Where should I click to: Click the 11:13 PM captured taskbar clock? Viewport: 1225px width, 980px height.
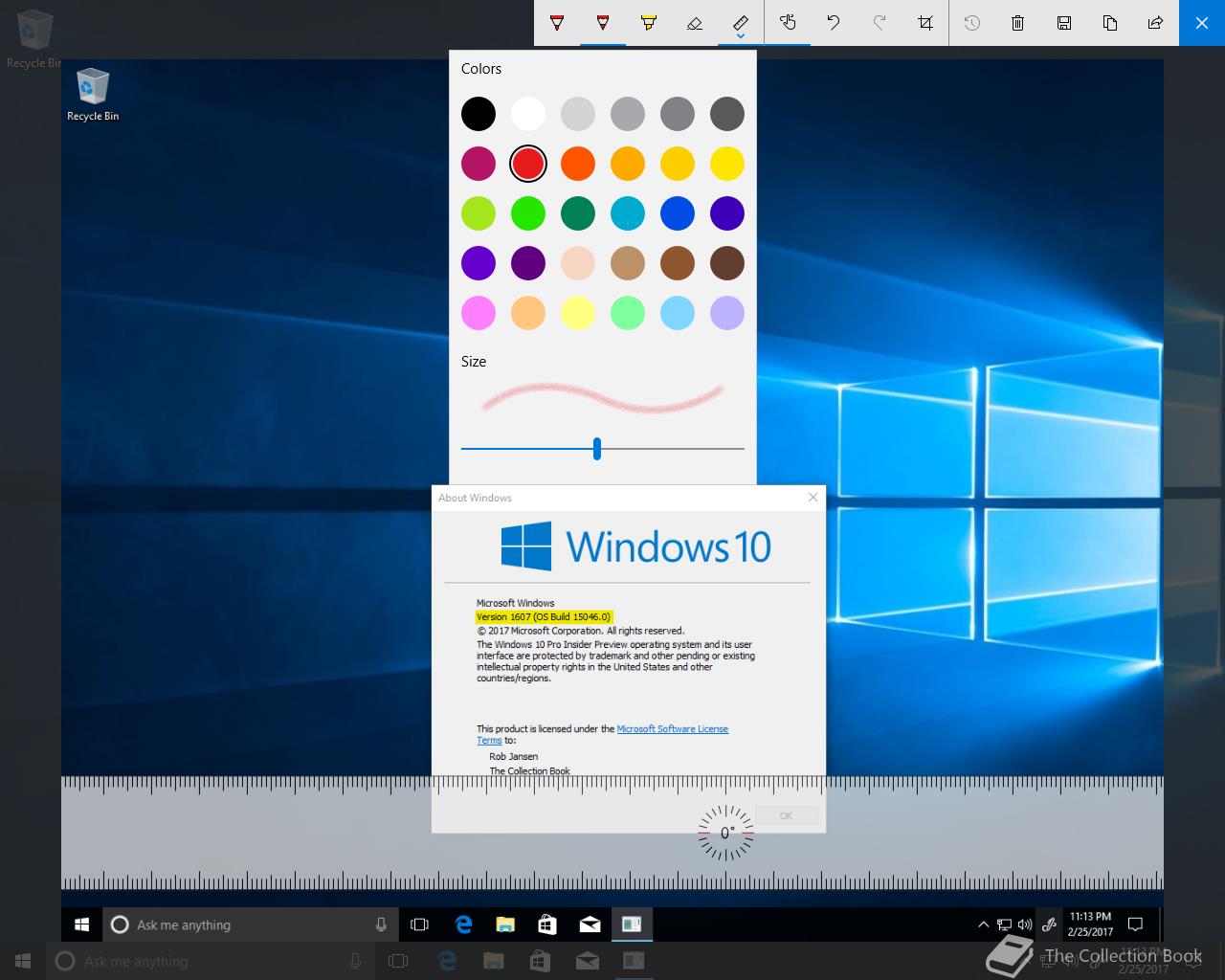pyautogui.click(x=1090, y=924)
